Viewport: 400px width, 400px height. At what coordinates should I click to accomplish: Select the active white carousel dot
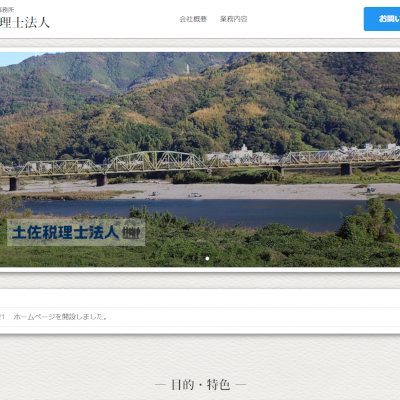coord(207,258)
